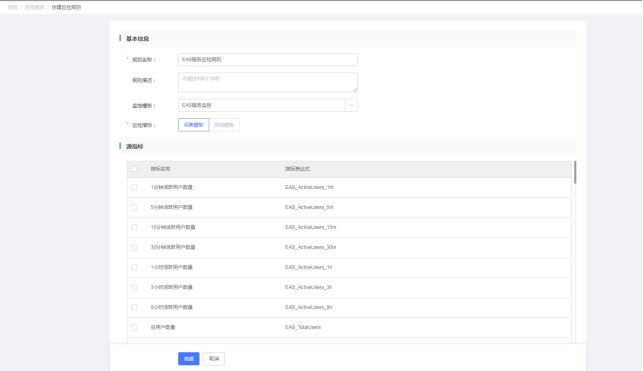Go to second breadcrumb level
The width and height of the screenshot is (643, 371).
coord(34,7)
